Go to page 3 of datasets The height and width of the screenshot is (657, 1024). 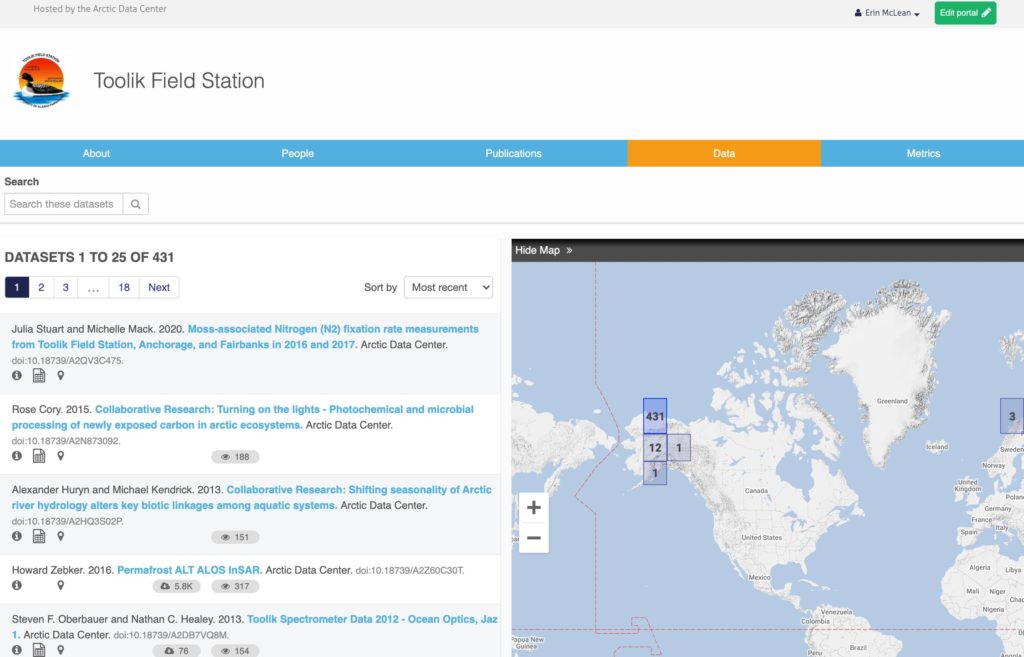click(x=65, y=287)
